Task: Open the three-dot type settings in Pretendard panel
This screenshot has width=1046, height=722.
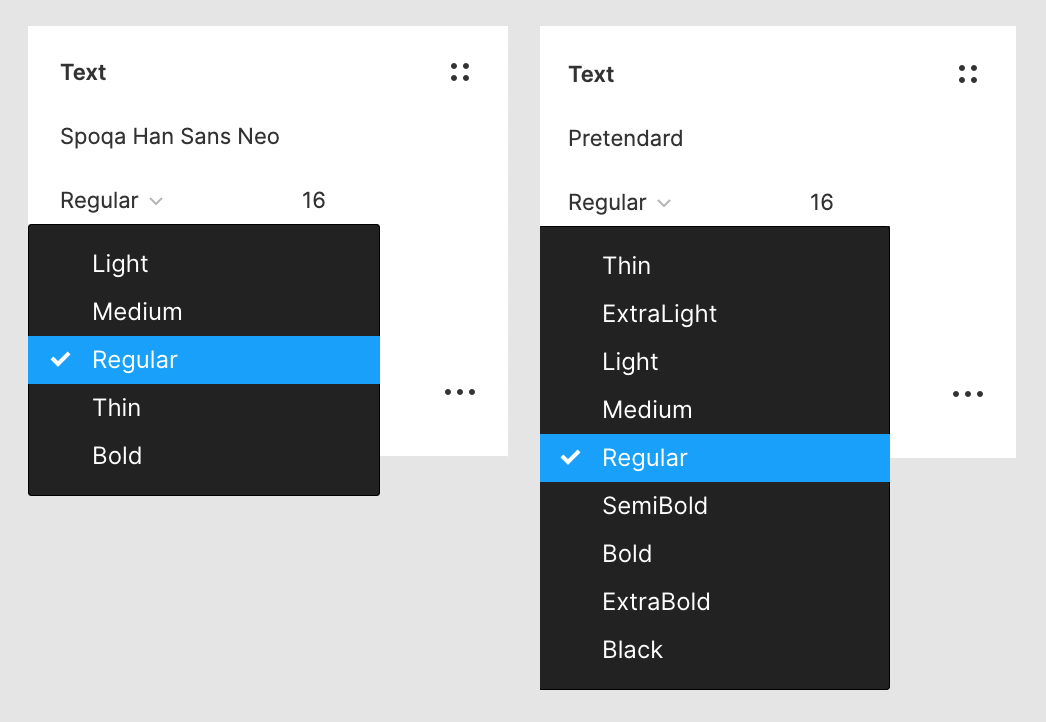Action: point(967,394)
